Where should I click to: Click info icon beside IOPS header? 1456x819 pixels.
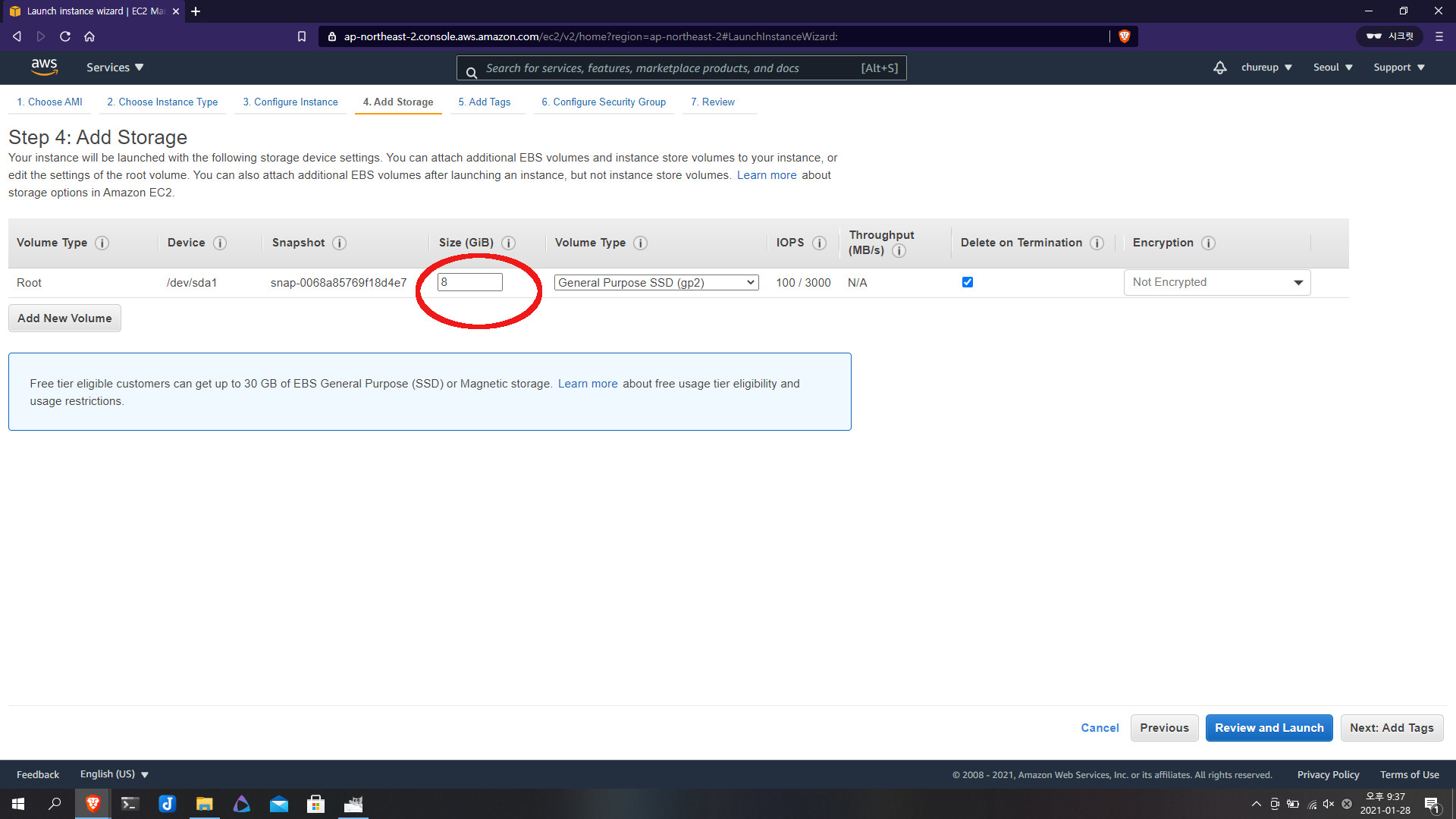pyautogui.click(x=819, y=243)
